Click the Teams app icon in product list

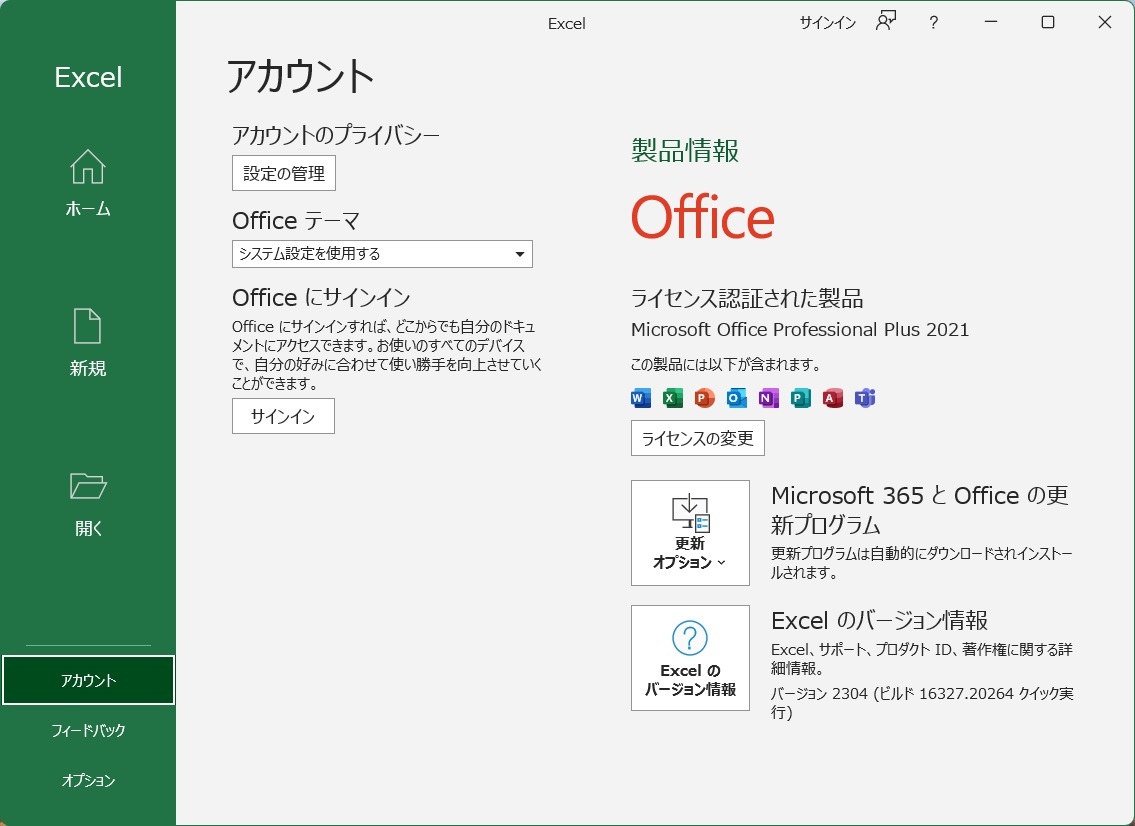pyautogui.click(x=864, y=398)
